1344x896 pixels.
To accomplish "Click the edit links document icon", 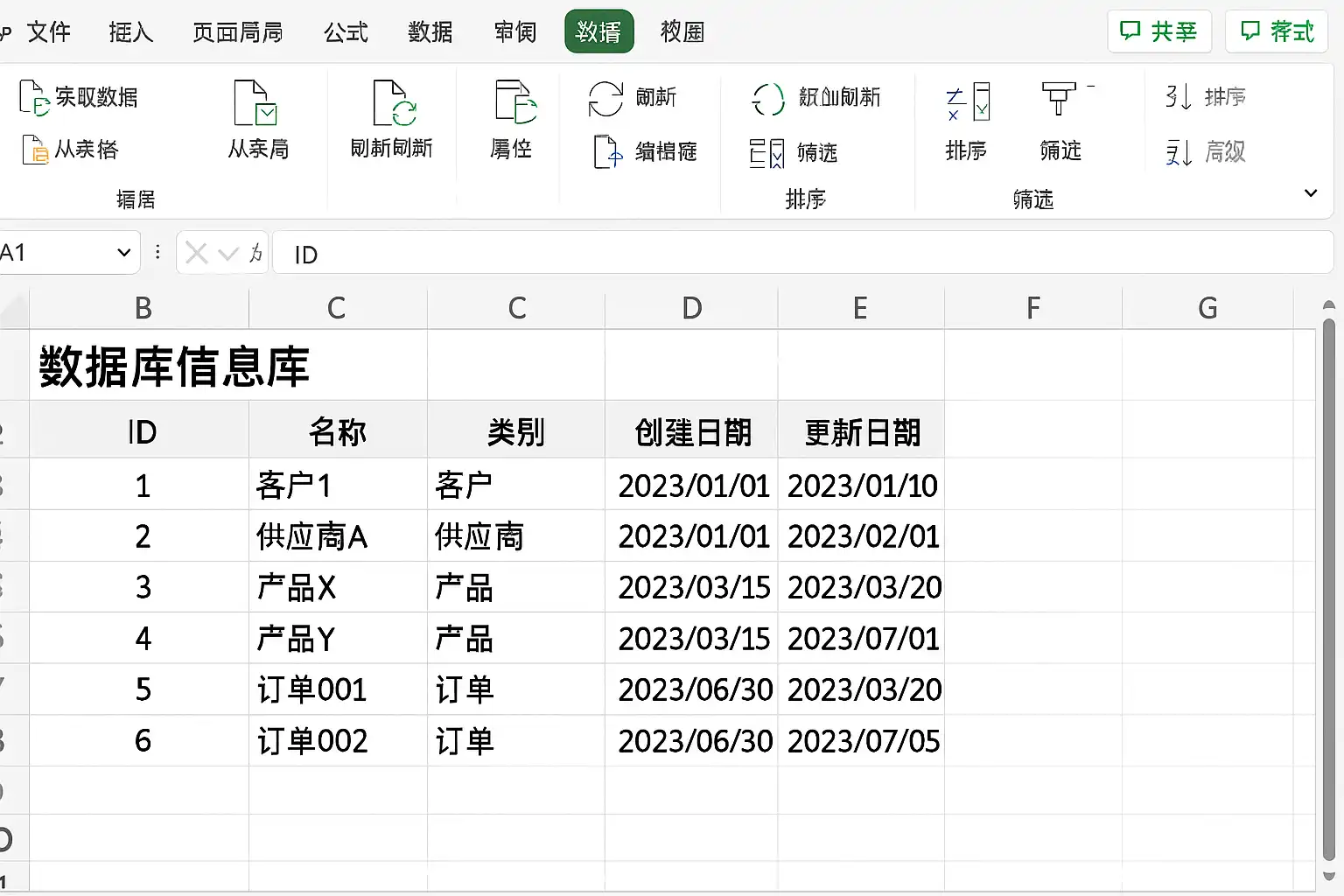I will (608, 151).
